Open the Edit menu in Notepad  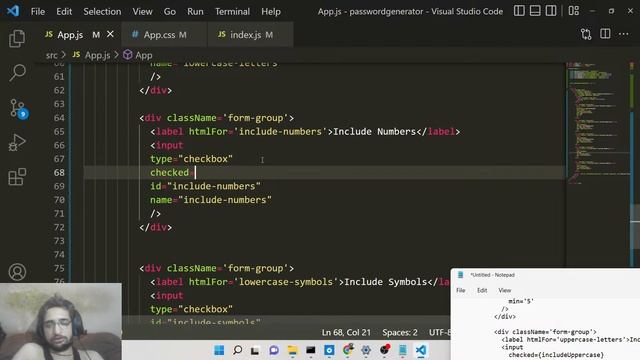482,291
